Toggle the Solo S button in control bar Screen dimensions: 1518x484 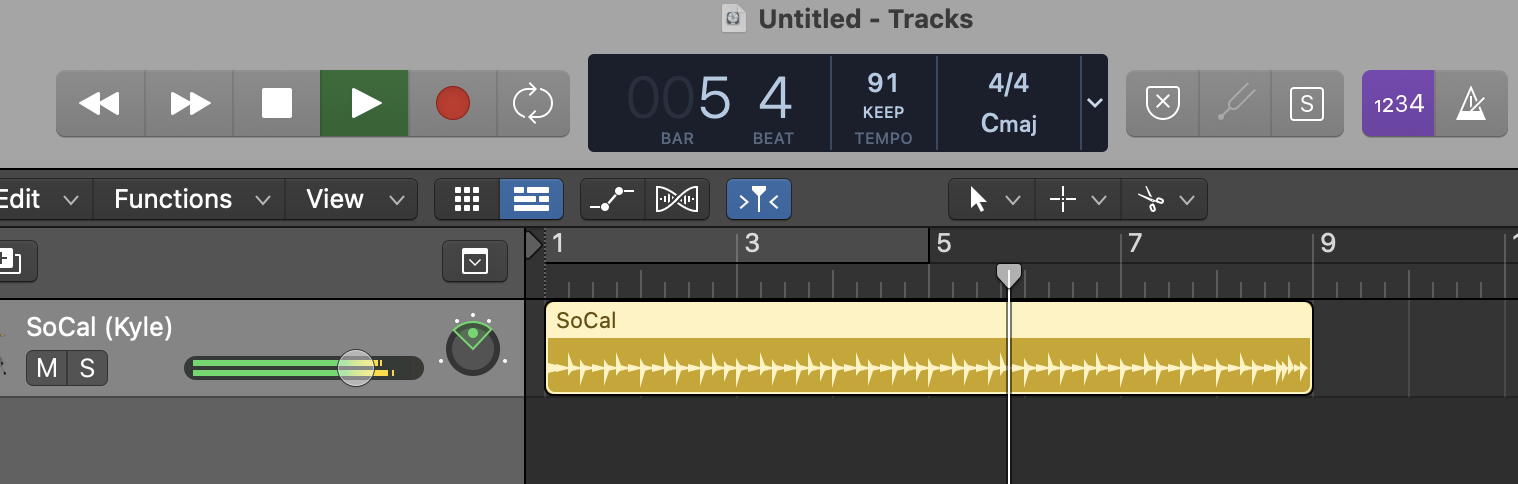1306,103
